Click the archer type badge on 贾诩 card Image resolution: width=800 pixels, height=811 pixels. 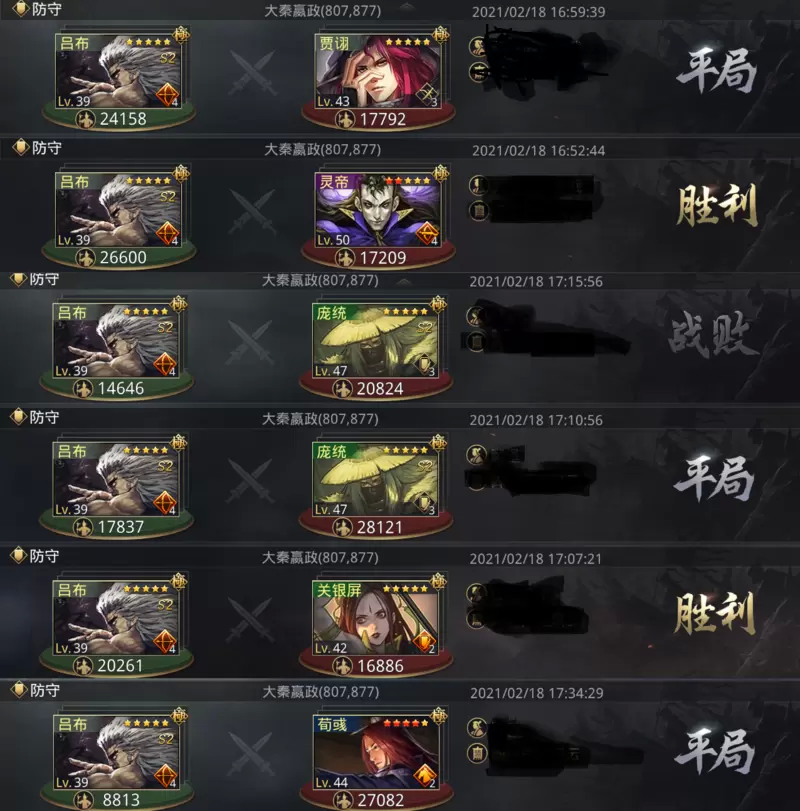(427, 95)
